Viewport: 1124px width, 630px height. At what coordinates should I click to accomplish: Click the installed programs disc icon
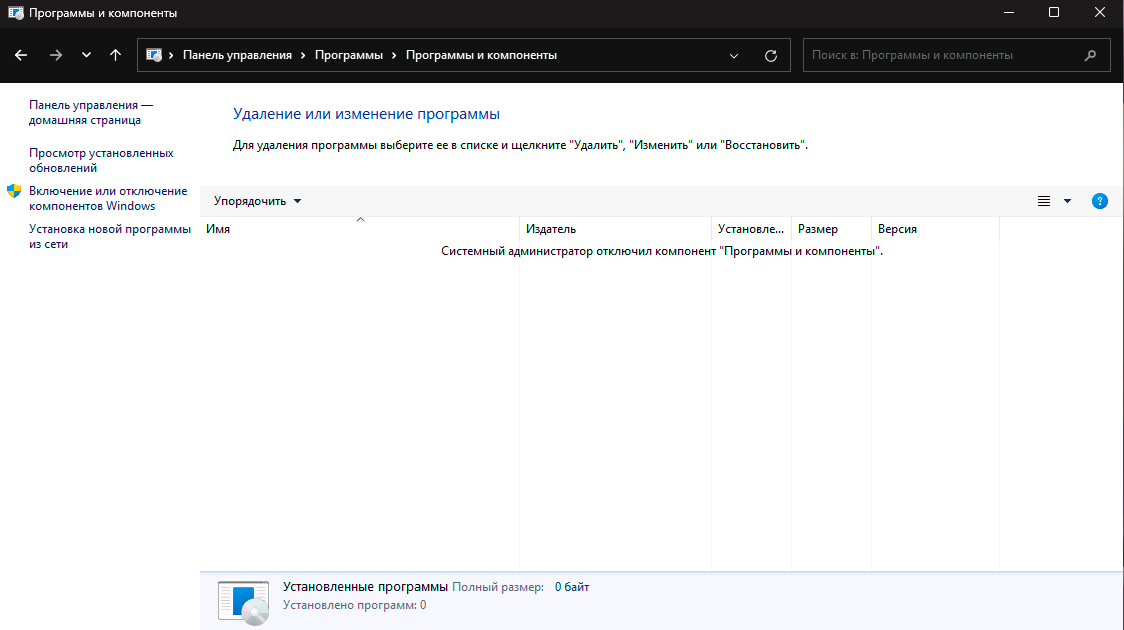click(x=244, y=602)
